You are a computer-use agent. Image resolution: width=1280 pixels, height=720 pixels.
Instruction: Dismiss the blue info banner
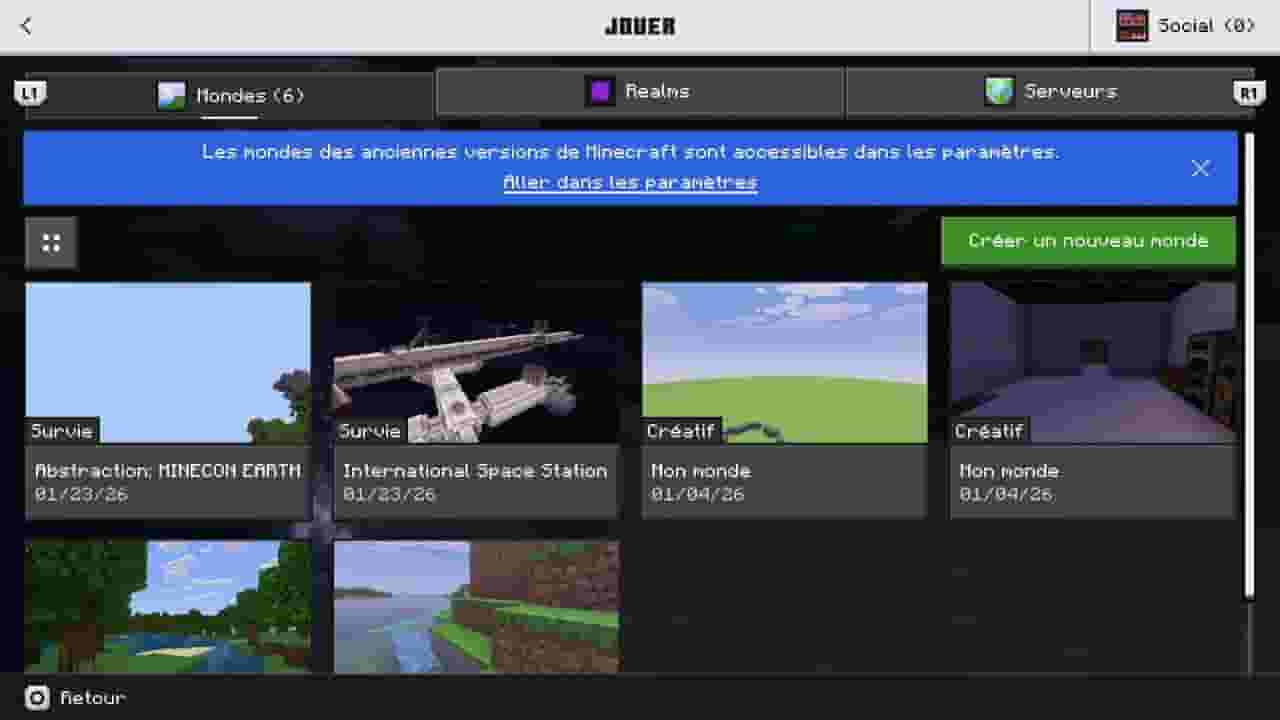point(1201,168)
